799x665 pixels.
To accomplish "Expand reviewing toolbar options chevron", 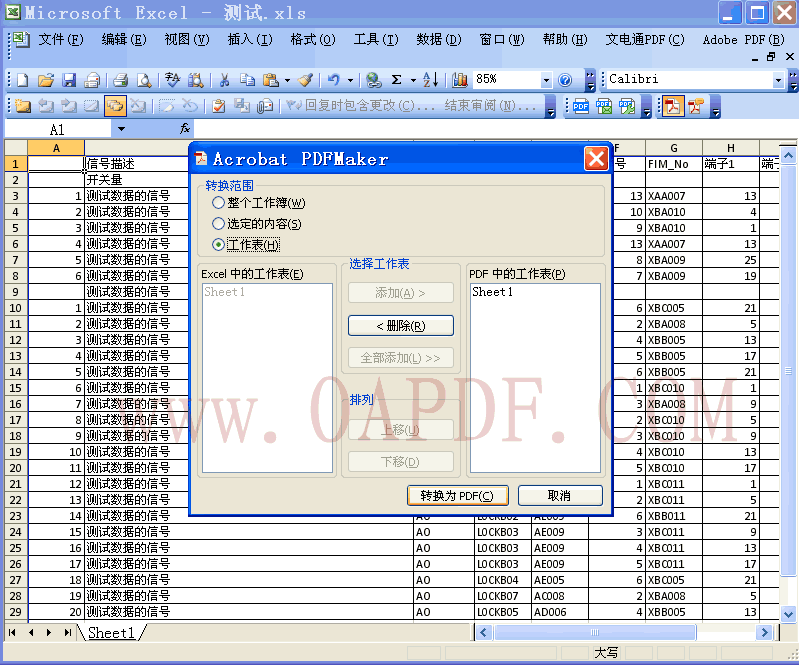I will pyautogui.click(x=550, y=107).
